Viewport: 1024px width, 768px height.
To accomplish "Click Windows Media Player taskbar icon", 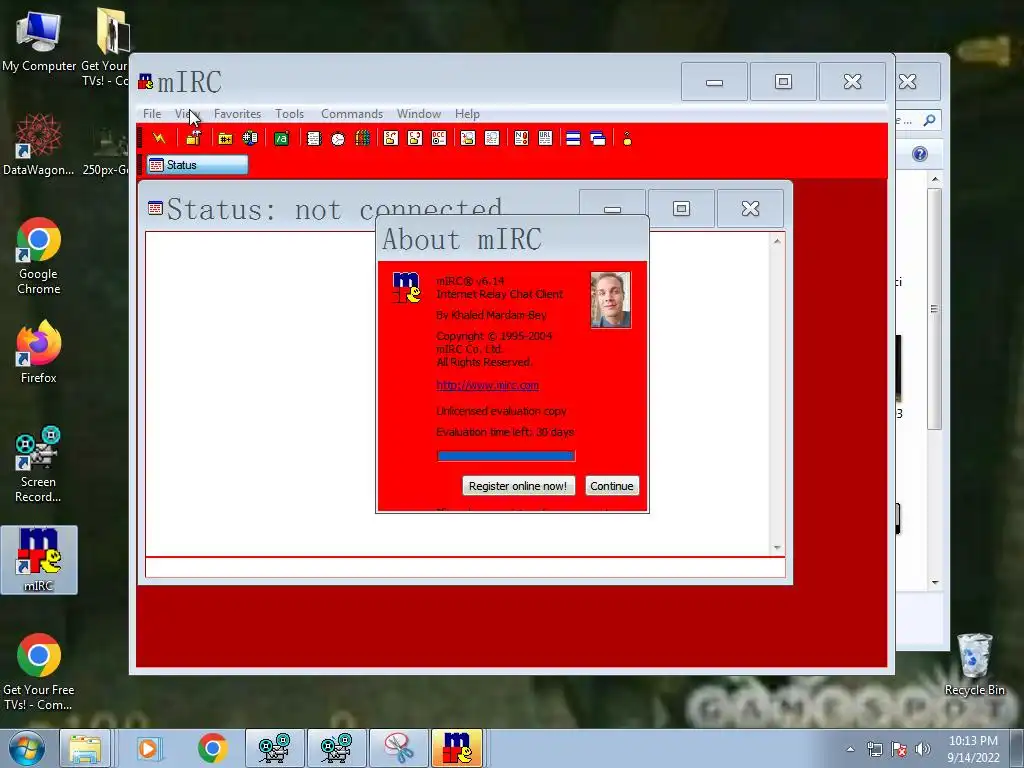I will pos(149,748).
